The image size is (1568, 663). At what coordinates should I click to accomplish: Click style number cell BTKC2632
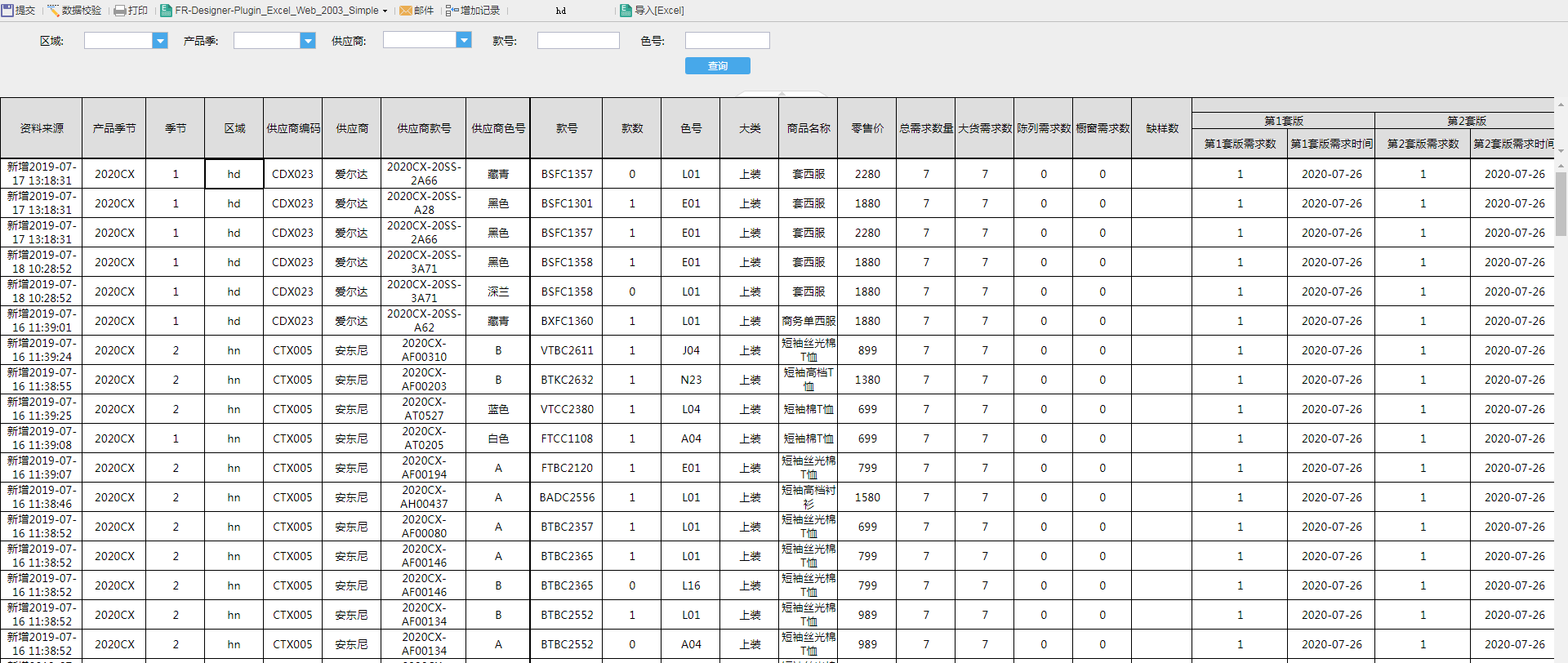567,380
